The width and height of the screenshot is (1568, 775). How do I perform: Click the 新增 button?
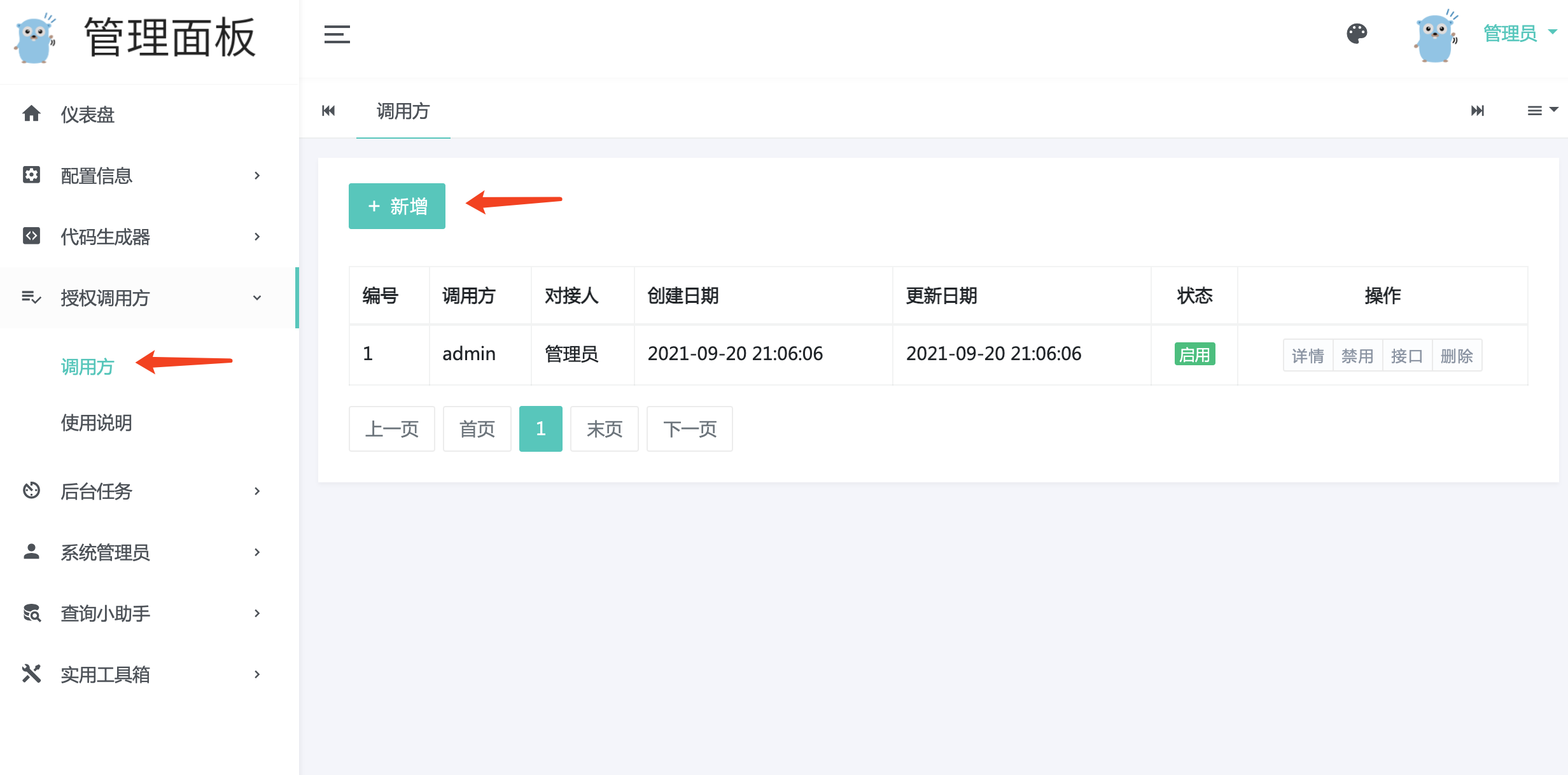pos(397,206)
